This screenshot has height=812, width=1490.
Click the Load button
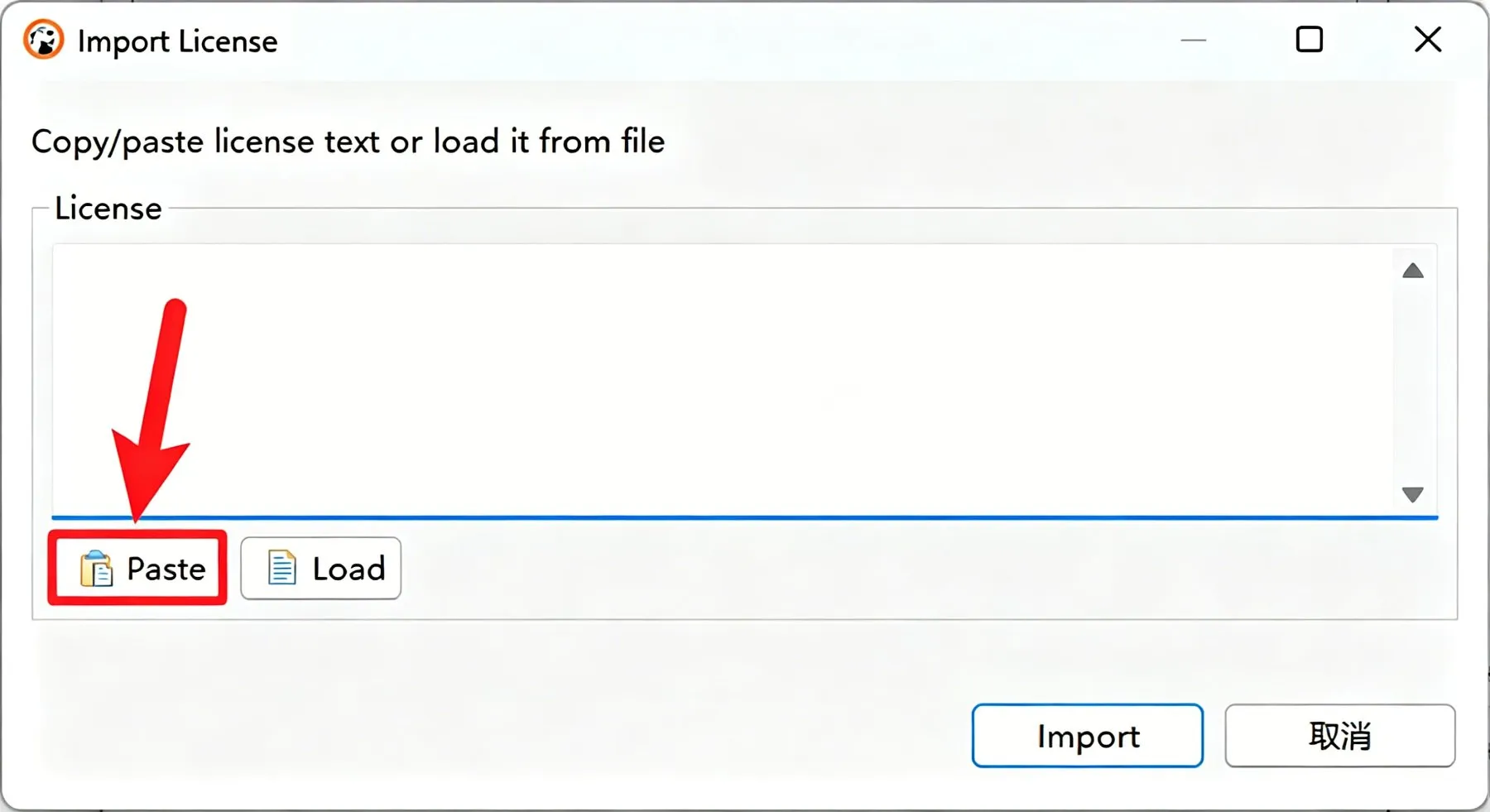pos(321,568)
